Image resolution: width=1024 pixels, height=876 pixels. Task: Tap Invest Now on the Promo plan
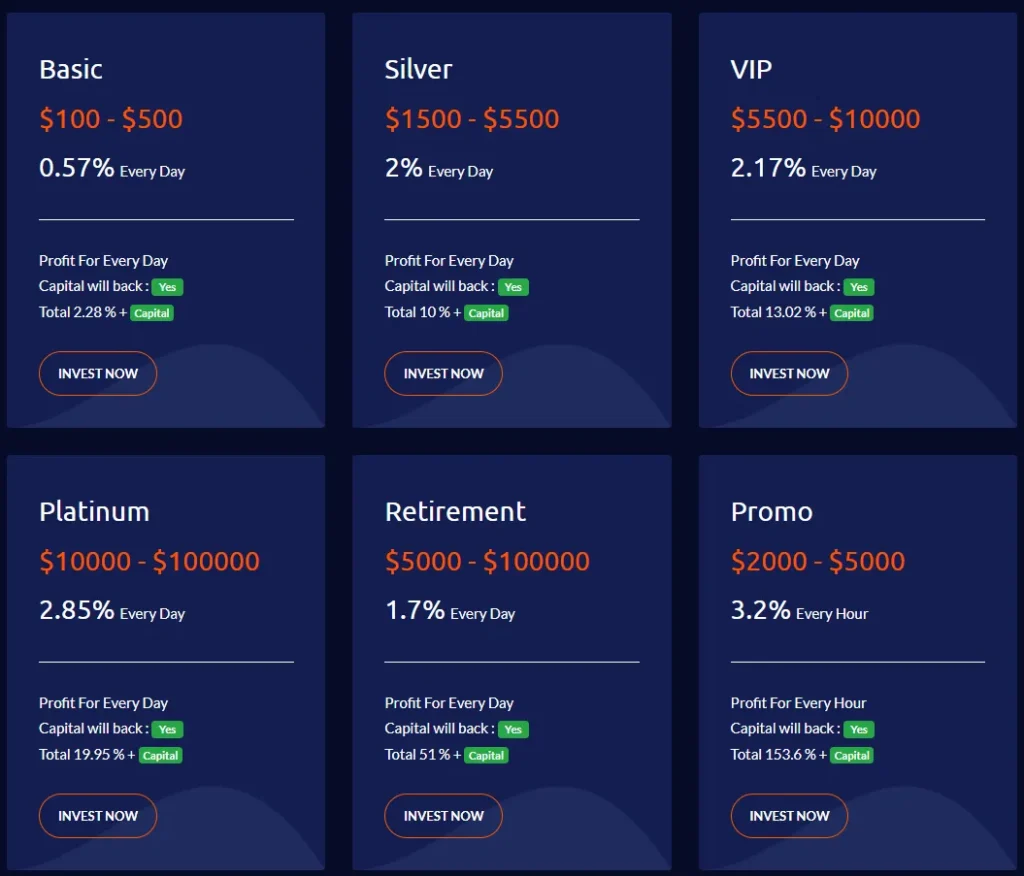point(789,816)
